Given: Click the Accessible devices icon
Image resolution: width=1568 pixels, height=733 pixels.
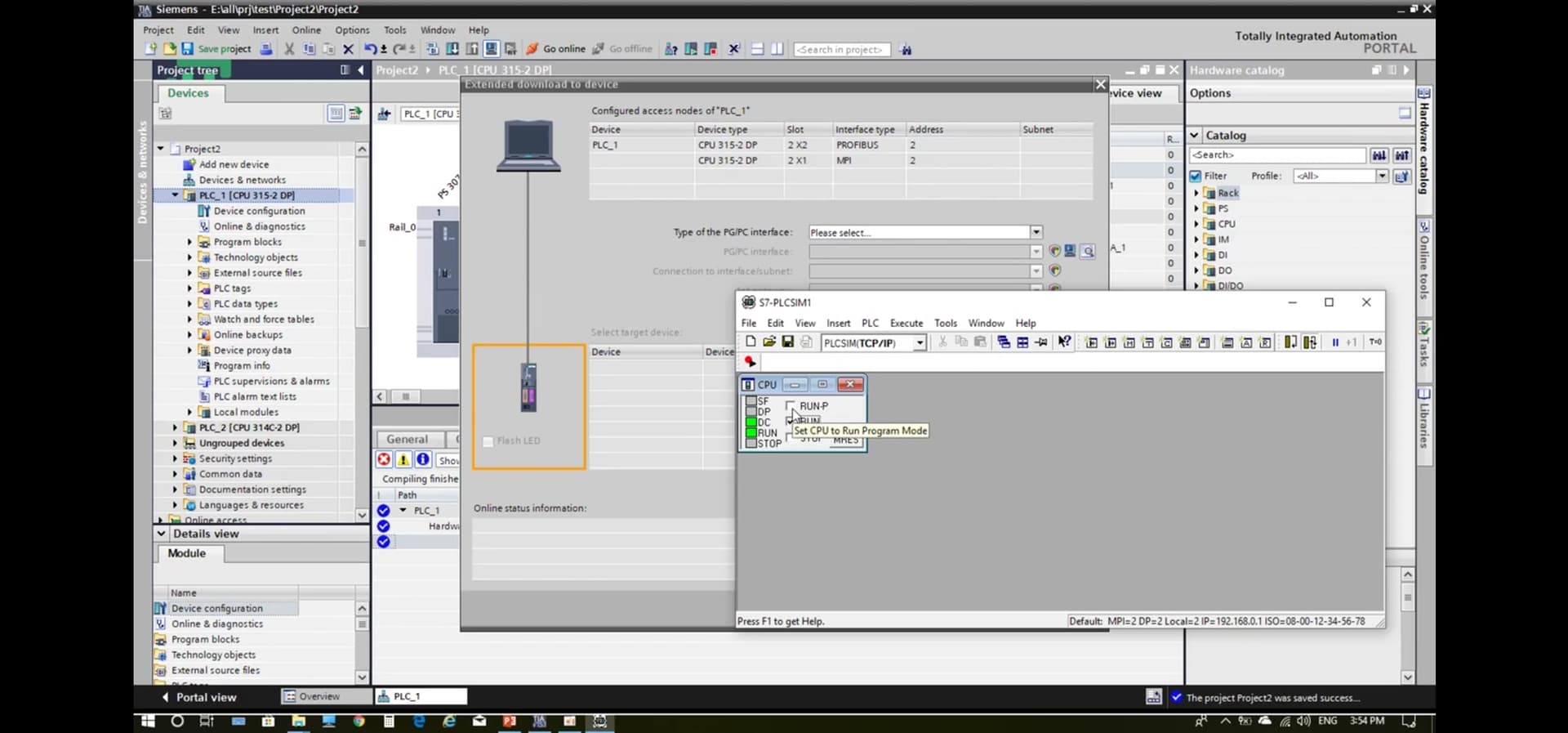Looking at the screenshot, I should pyautogui.click(x=670, y=49).
